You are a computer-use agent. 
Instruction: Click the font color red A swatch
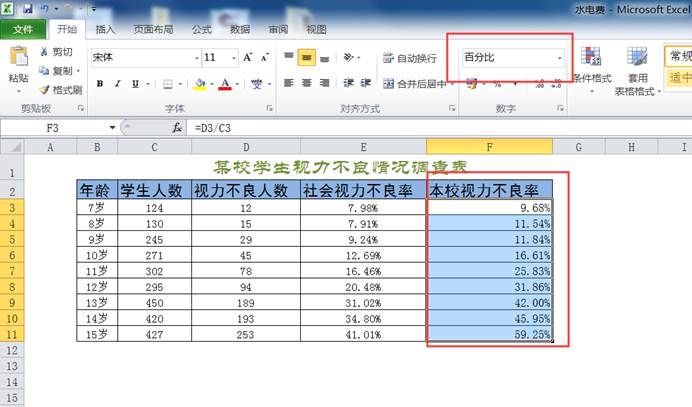tap(225, 84)
